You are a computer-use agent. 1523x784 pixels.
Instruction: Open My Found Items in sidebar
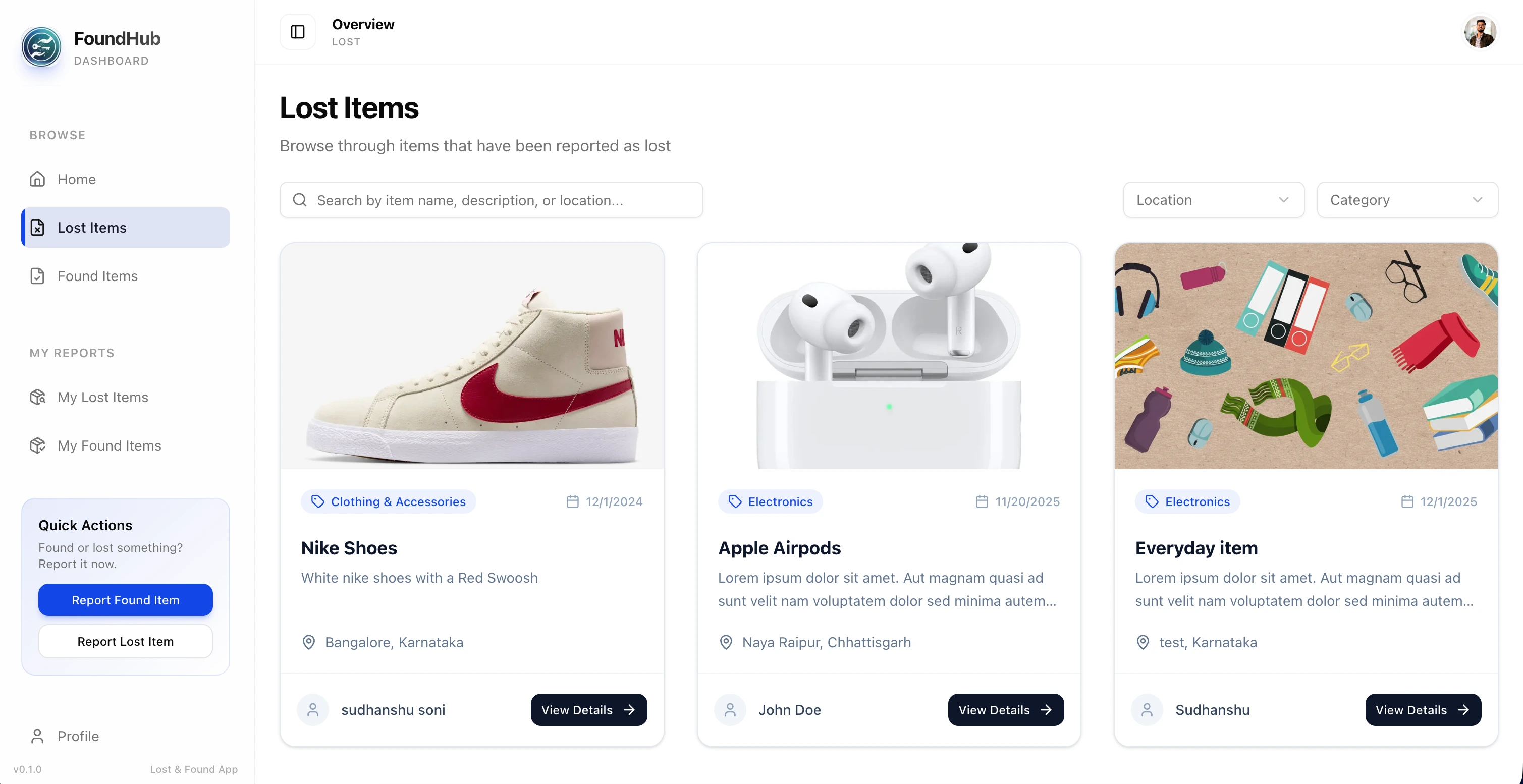point(110,446)
